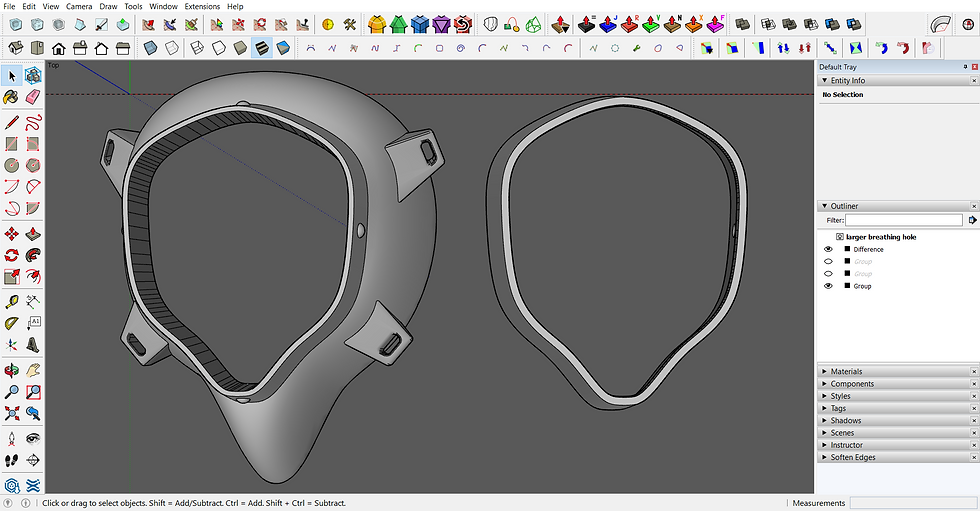Activate the Push/Pull tool

click(33, 234)
